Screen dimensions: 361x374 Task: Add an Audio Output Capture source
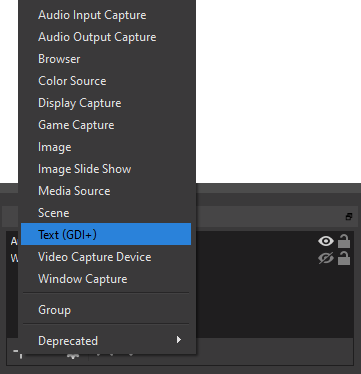pyautogui.click(x=106, y=37)
